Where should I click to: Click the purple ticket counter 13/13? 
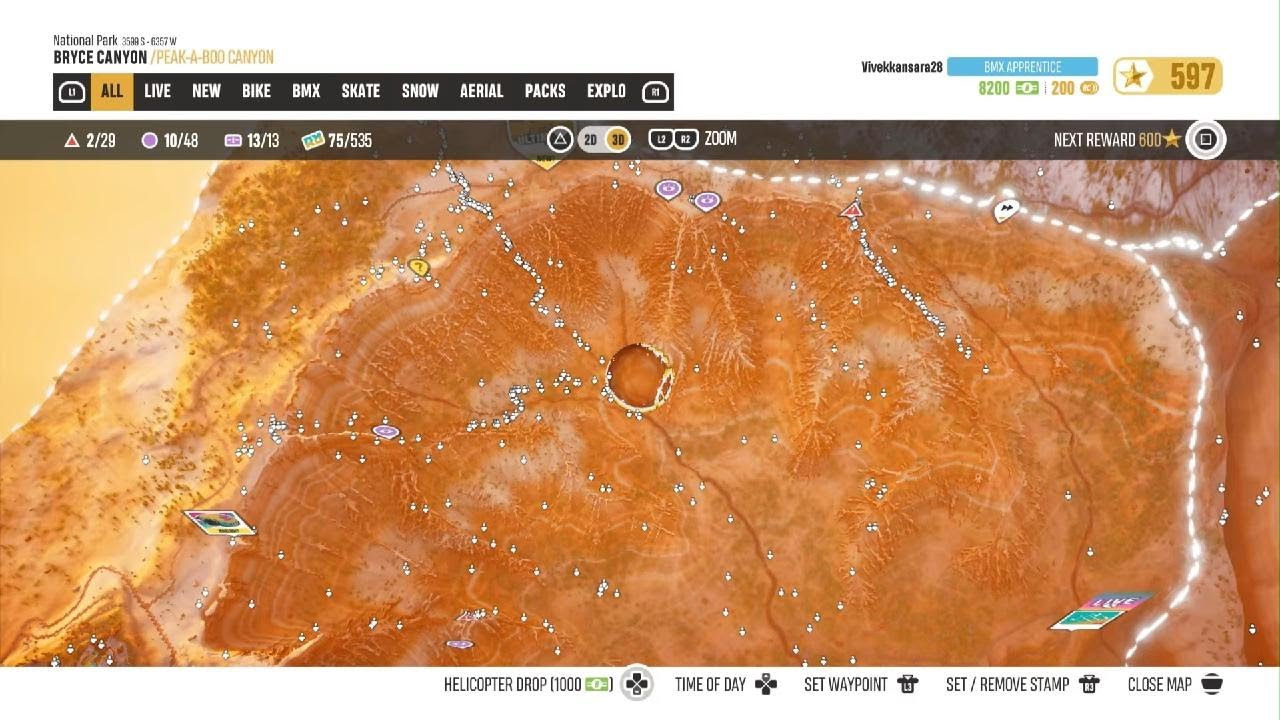point(252,141)
